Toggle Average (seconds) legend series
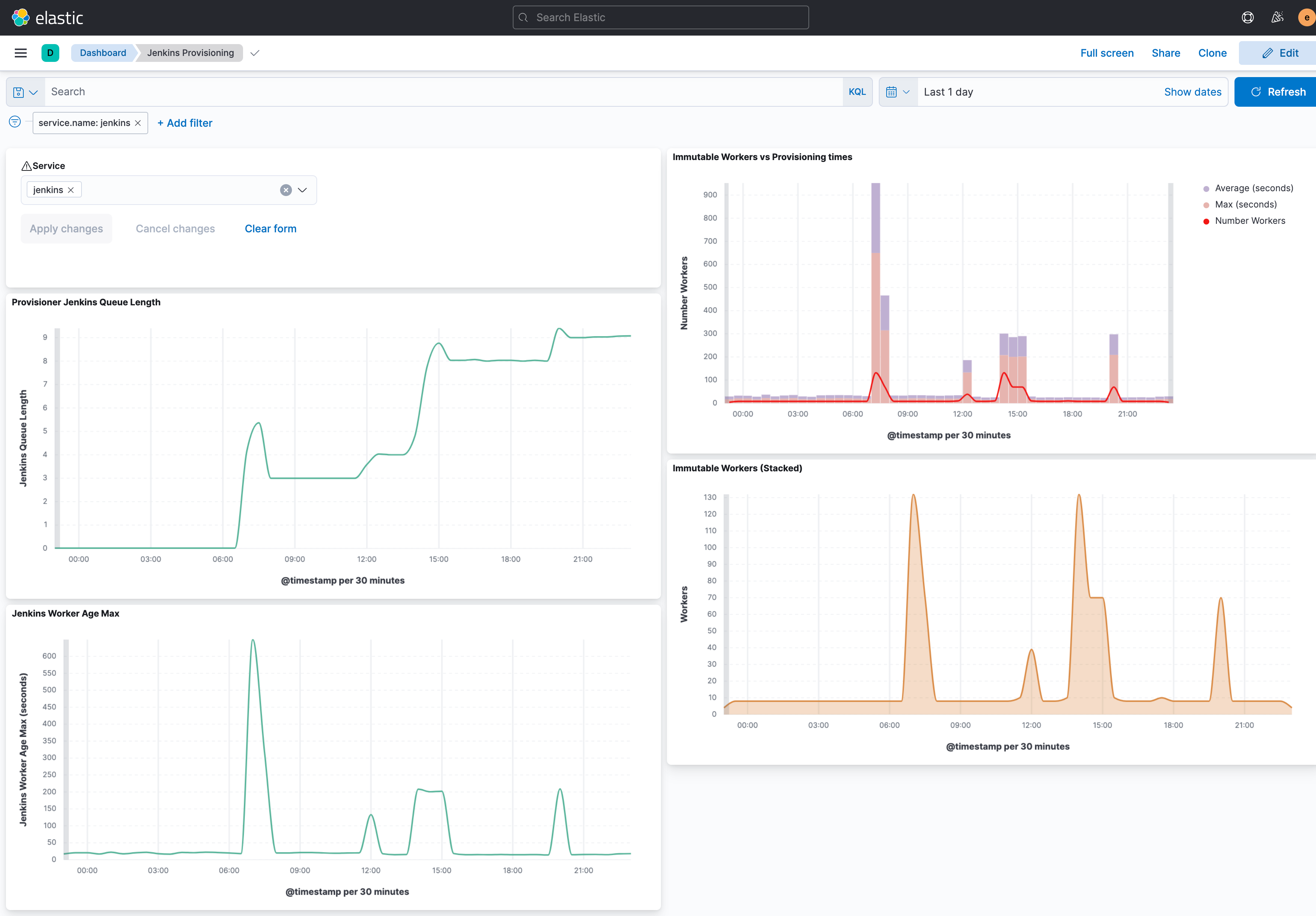1316x916 pixels. [x=1253, y=189]
